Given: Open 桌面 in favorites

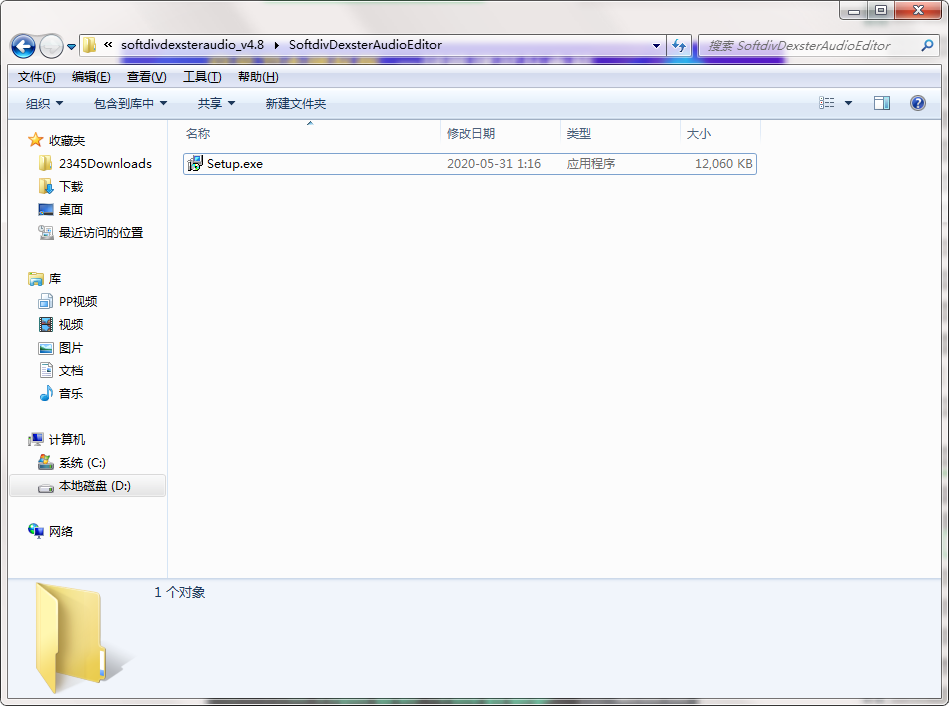Looking at the screenshot, I should [x=71, y=209].
